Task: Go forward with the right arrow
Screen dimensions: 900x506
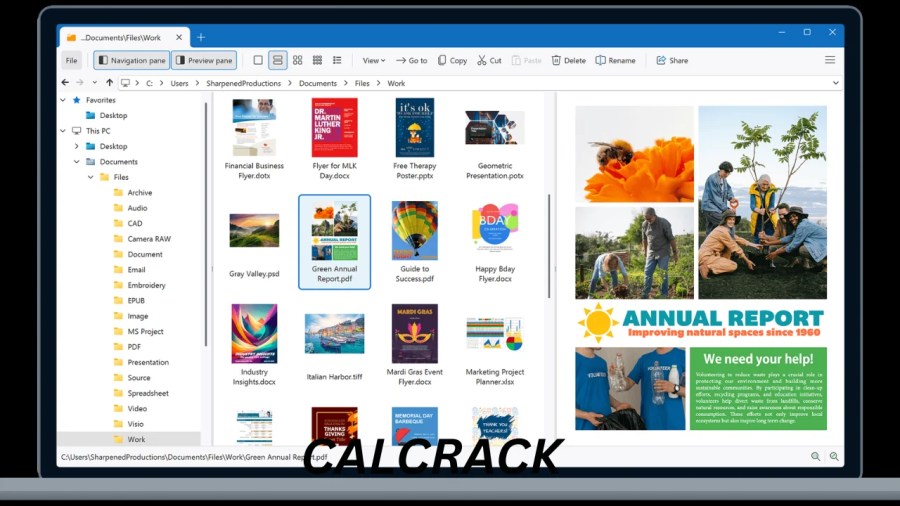Action: pyautogui.click(x=80, y=83)
